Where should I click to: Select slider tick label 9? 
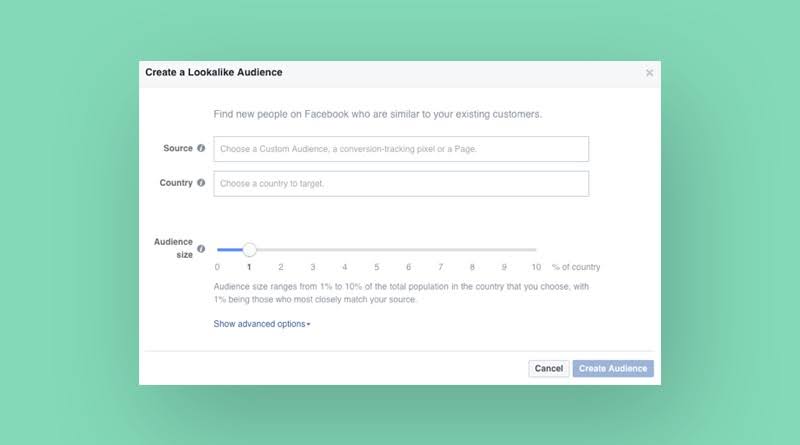click(x=504, y=267)
